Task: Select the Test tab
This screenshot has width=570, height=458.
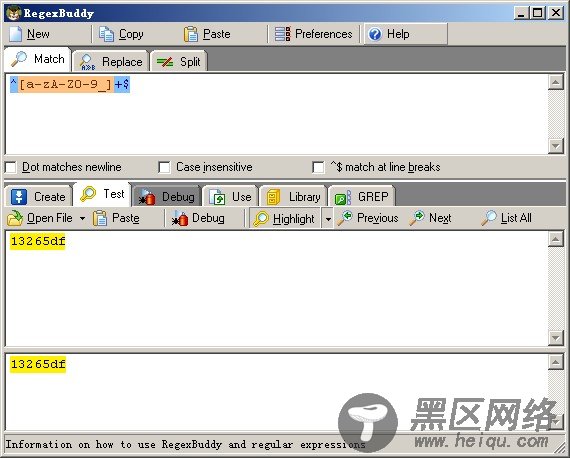Action: pyautogui.click(x=102, y=194)
